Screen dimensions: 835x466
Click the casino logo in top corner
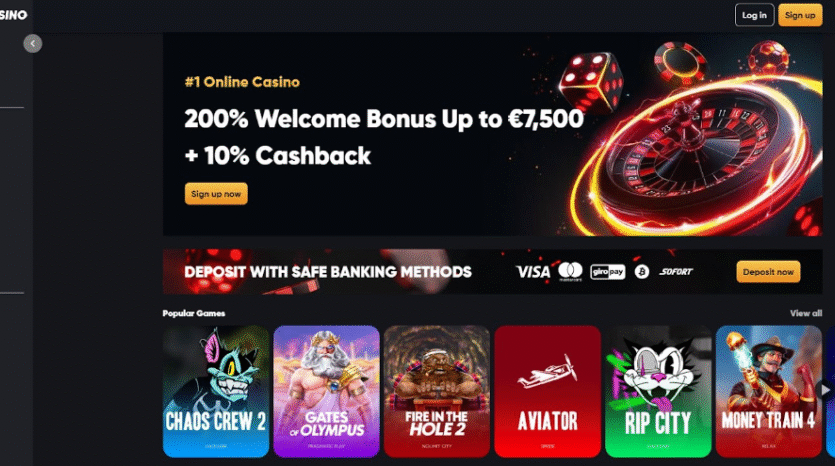coord(13,15)
